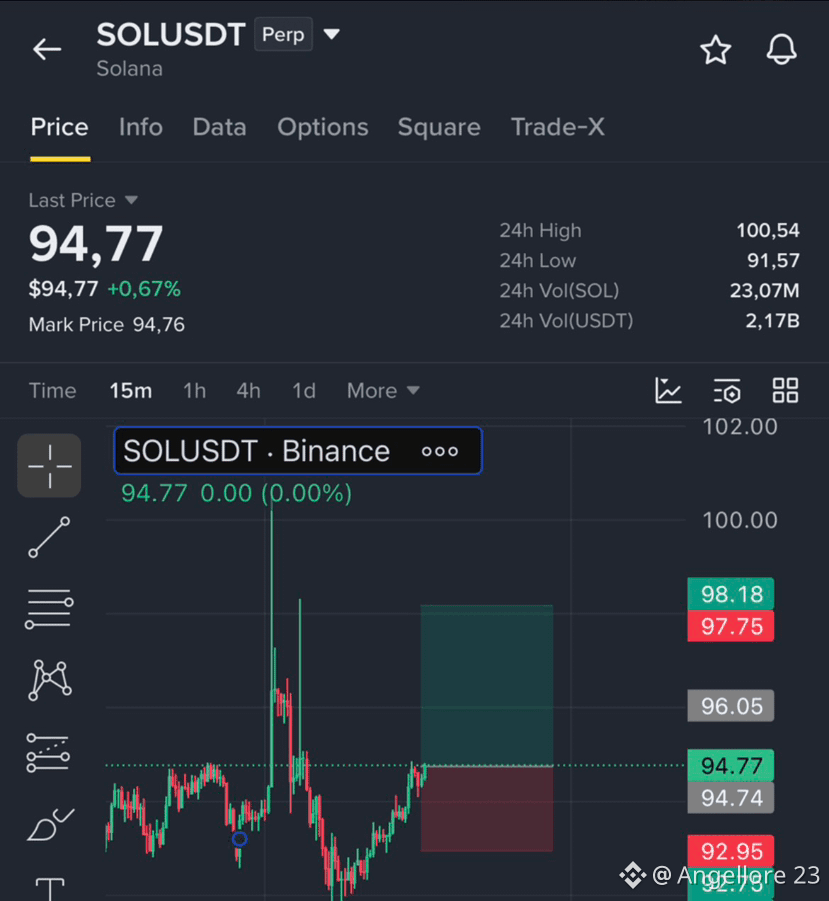Go back using the arrow icon

(x=47, y=49)
